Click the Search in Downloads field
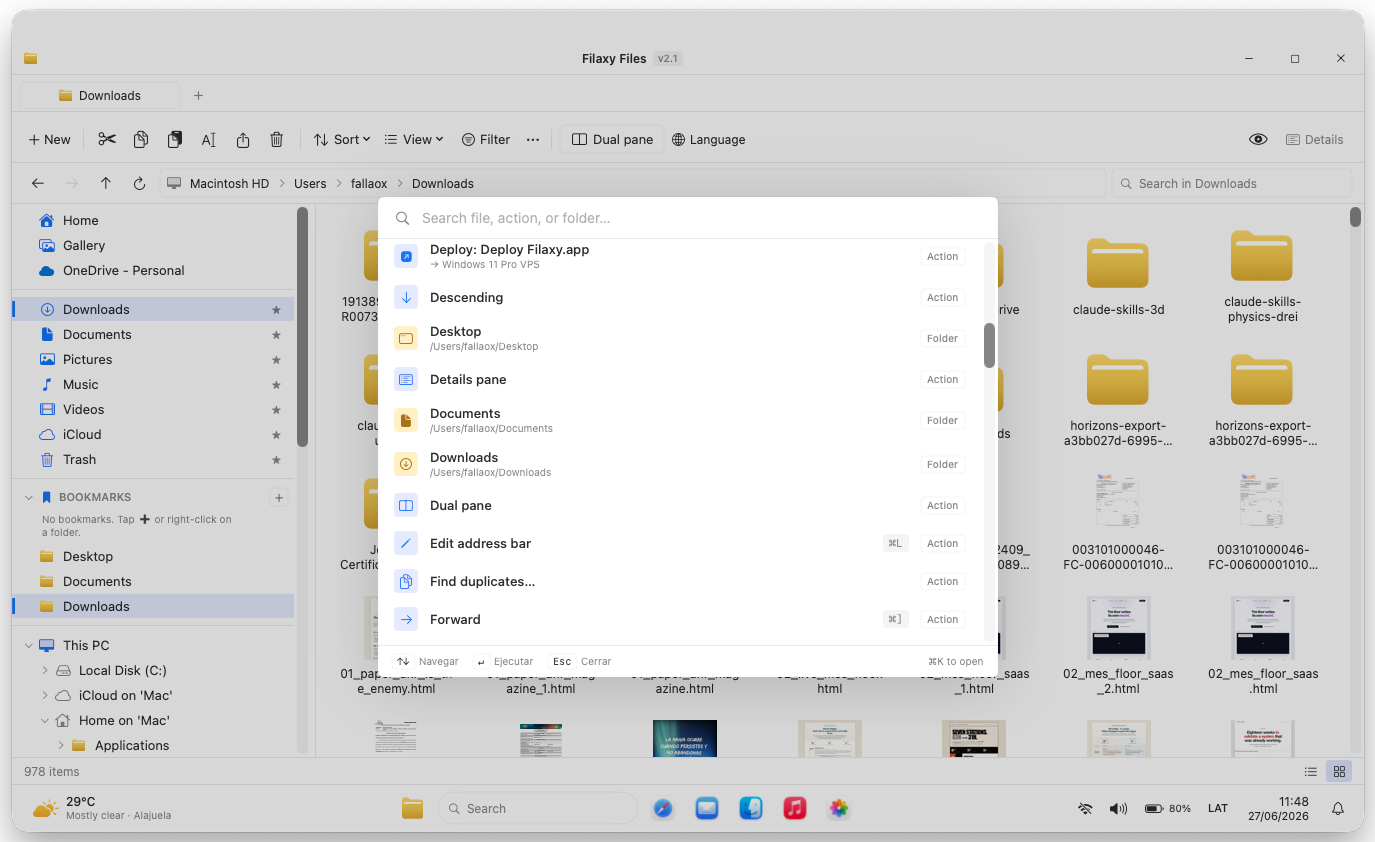The image size is (1375, 842). (x=1231, y=183)
